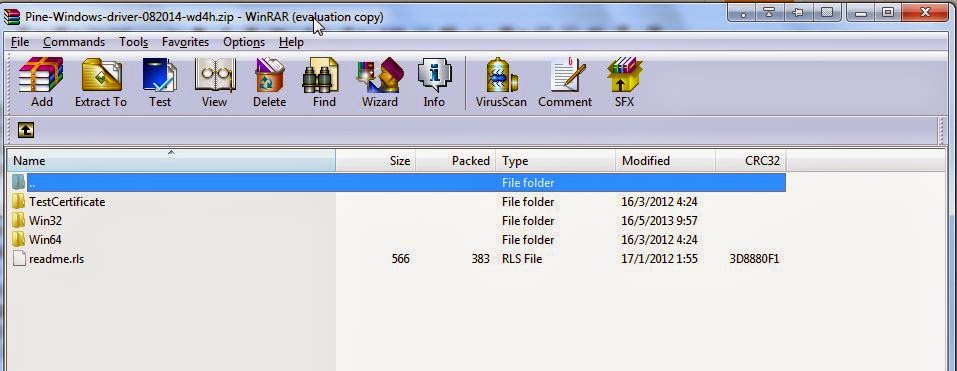Open the Commands menu
This screenshot has height=371, width=957.
(74, 41)
